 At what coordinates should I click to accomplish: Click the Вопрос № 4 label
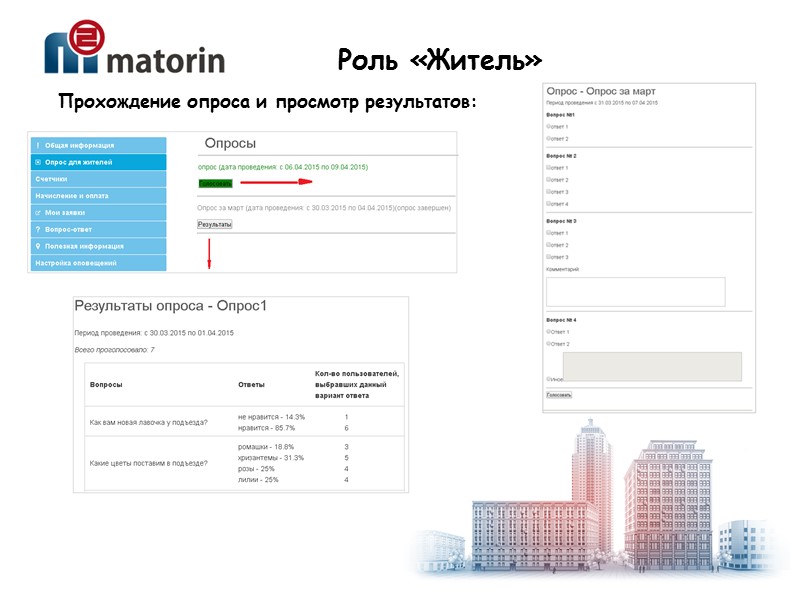click(561, 320)
